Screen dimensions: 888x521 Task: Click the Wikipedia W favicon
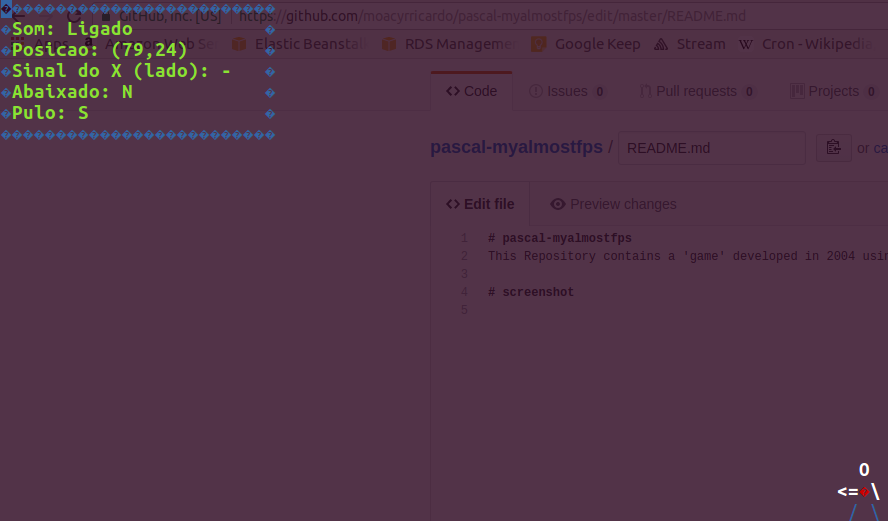pos(746,44)
